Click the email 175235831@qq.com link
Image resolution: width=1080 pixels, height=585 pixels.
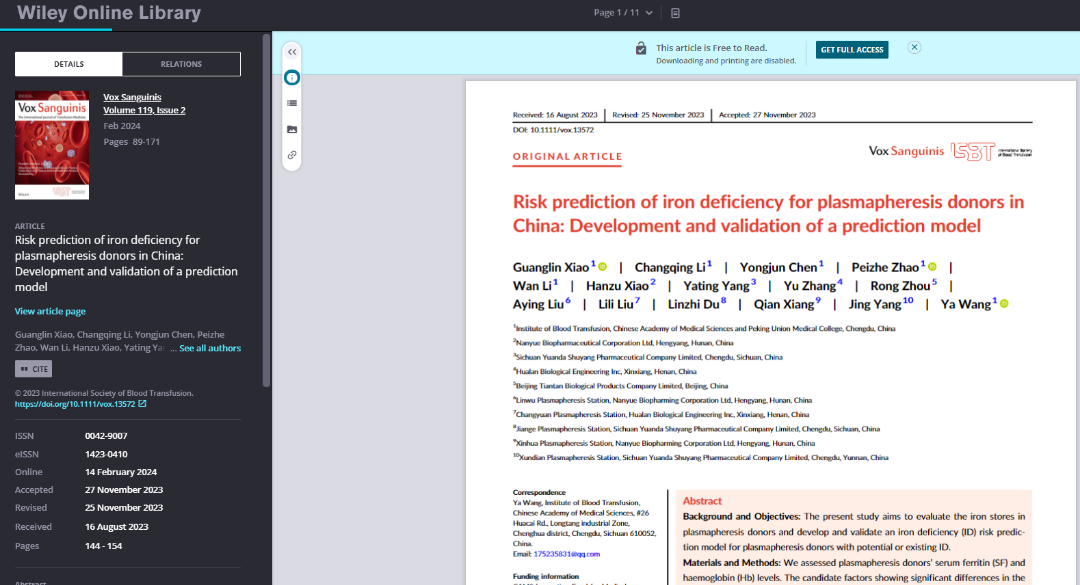567,554
